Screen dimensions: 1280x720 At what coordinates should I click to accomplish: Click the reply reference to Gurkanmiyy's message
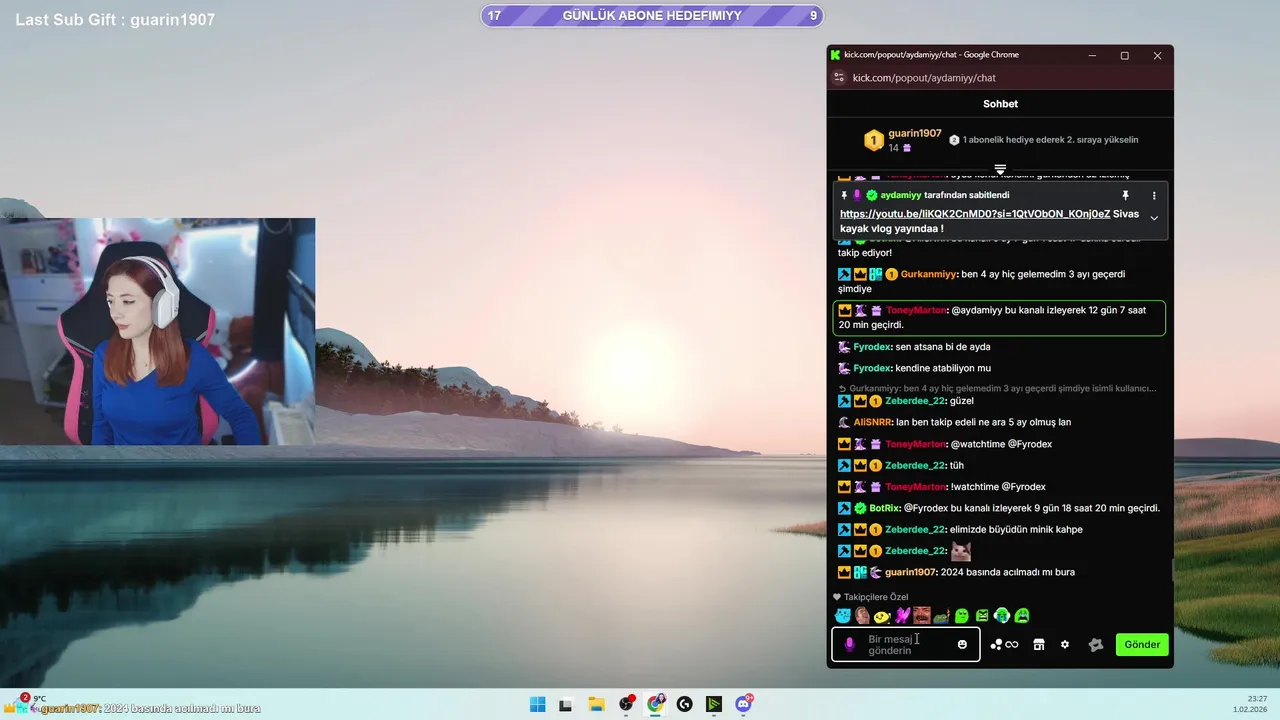pyautogui.click(x=997, y=388)
